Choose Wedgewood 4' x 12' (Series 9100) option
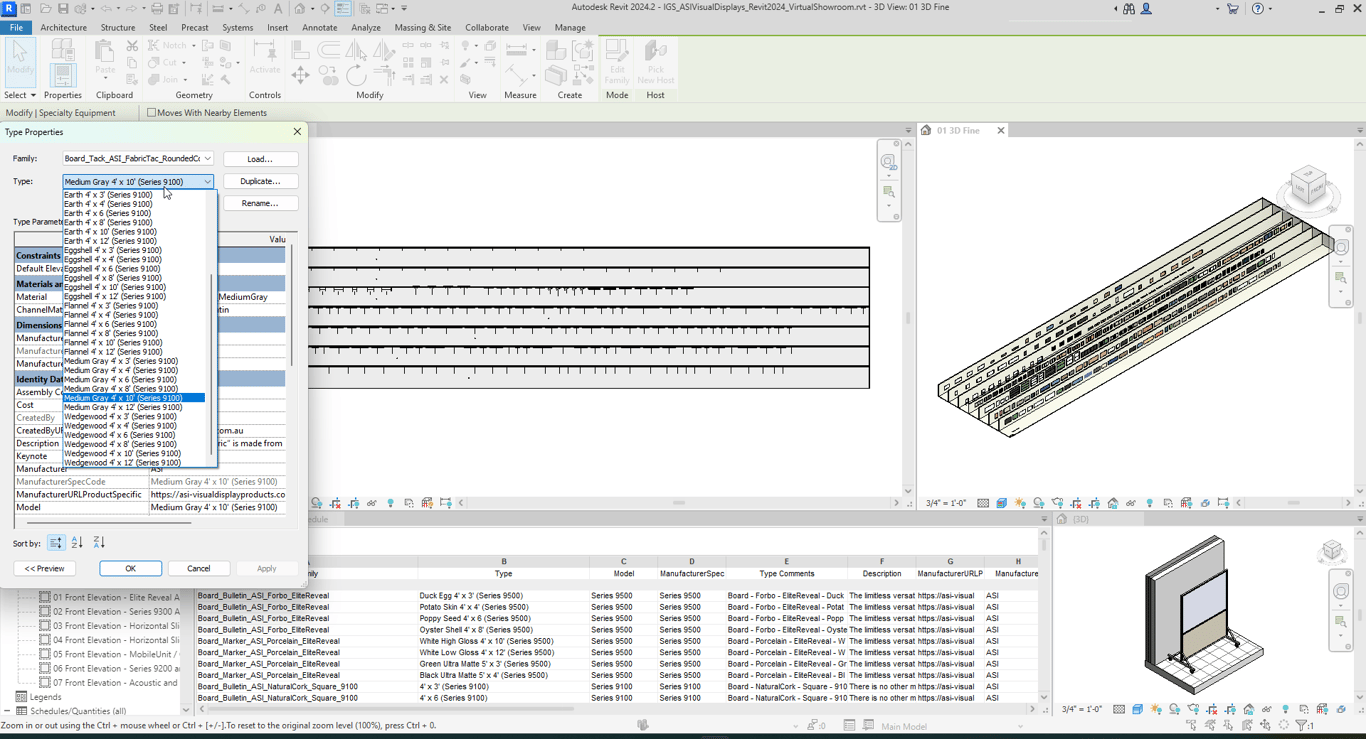 click(122, 463)
